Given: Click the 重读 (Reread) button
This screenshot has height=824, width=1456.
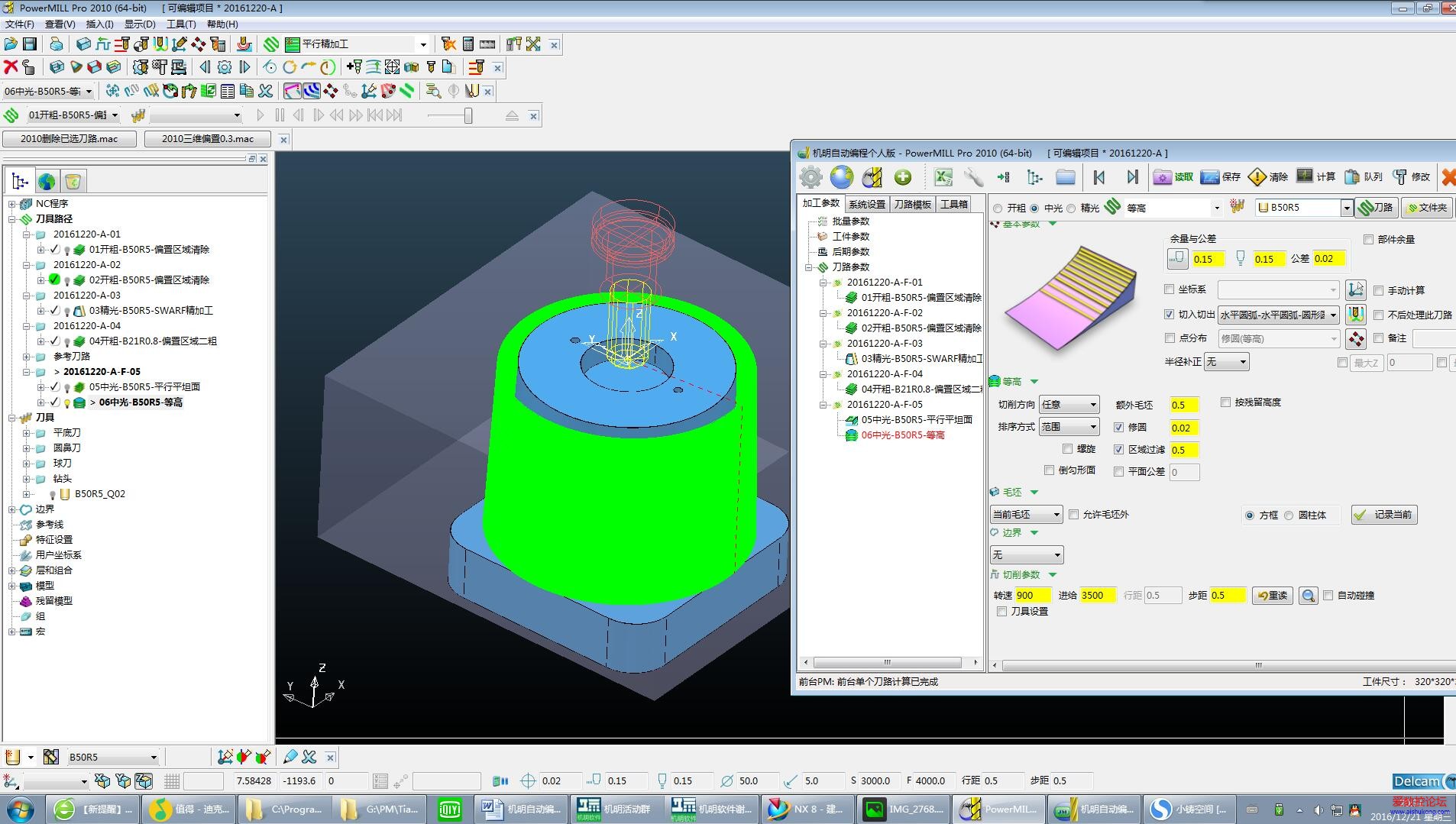Looking at the screenshot, I should coord(1272,596).
